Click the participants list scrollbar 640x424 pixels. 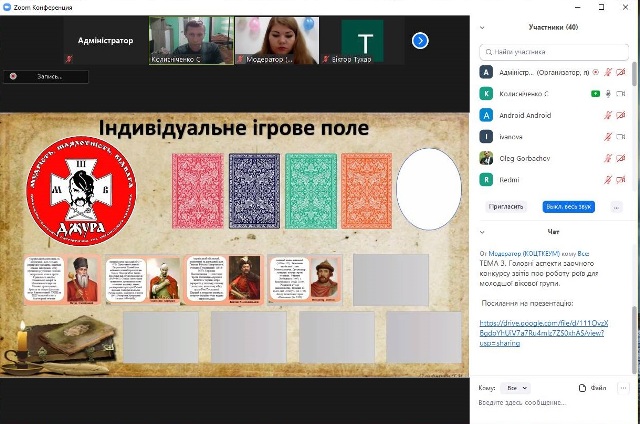pos(634,110)
